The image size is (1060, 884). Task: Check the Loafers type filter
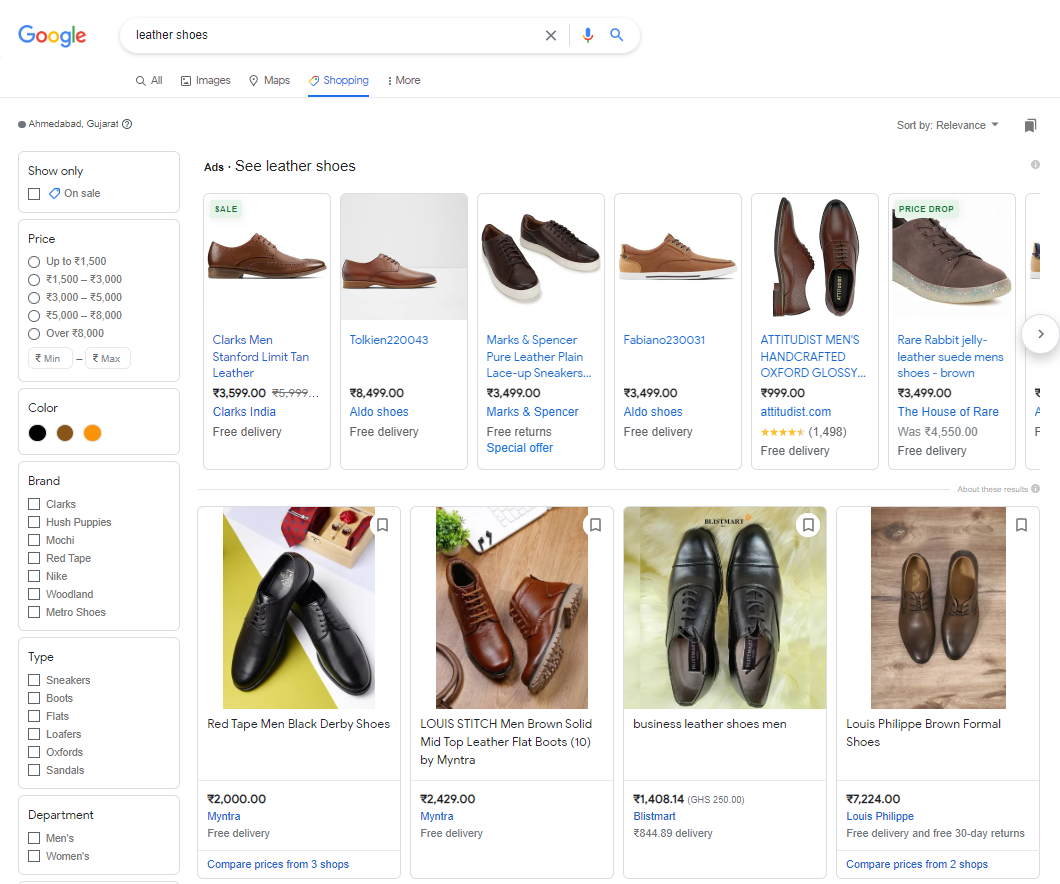(x=34, y=734)
